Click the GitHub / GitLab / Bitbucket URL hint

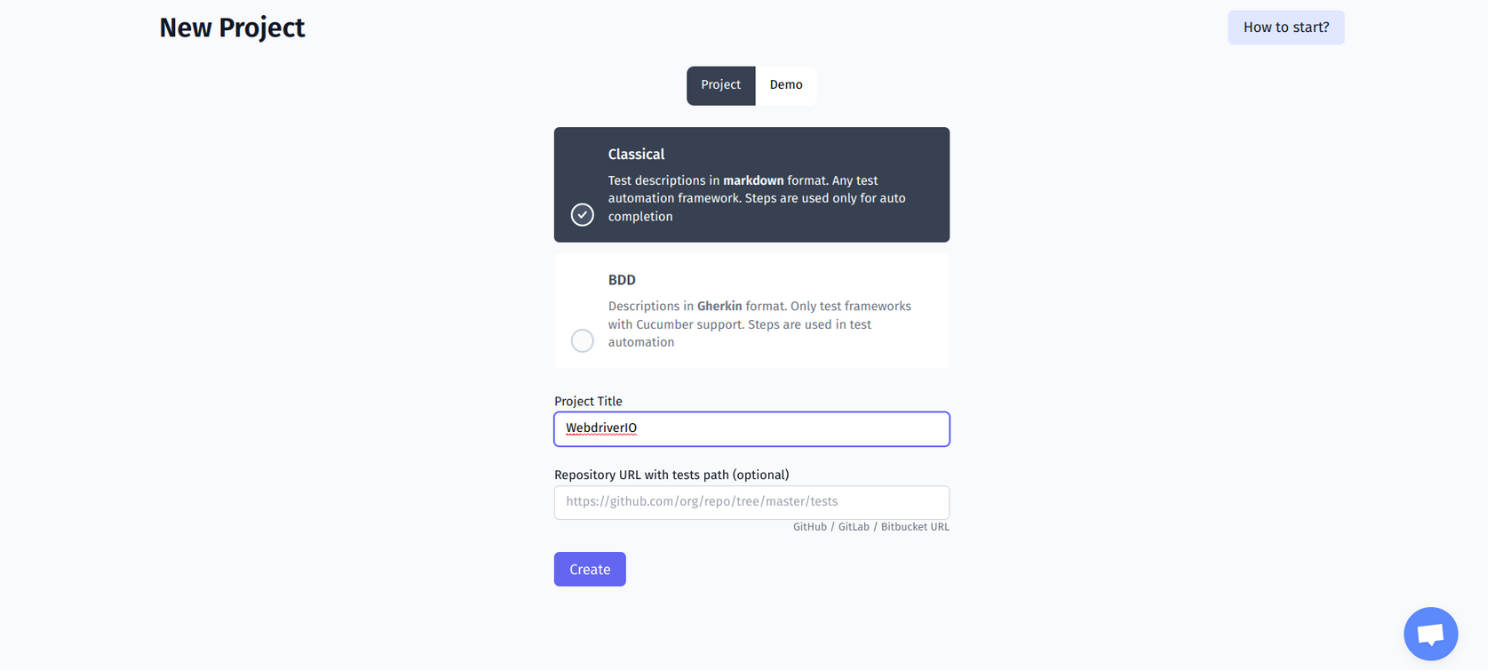coord(870,526)
